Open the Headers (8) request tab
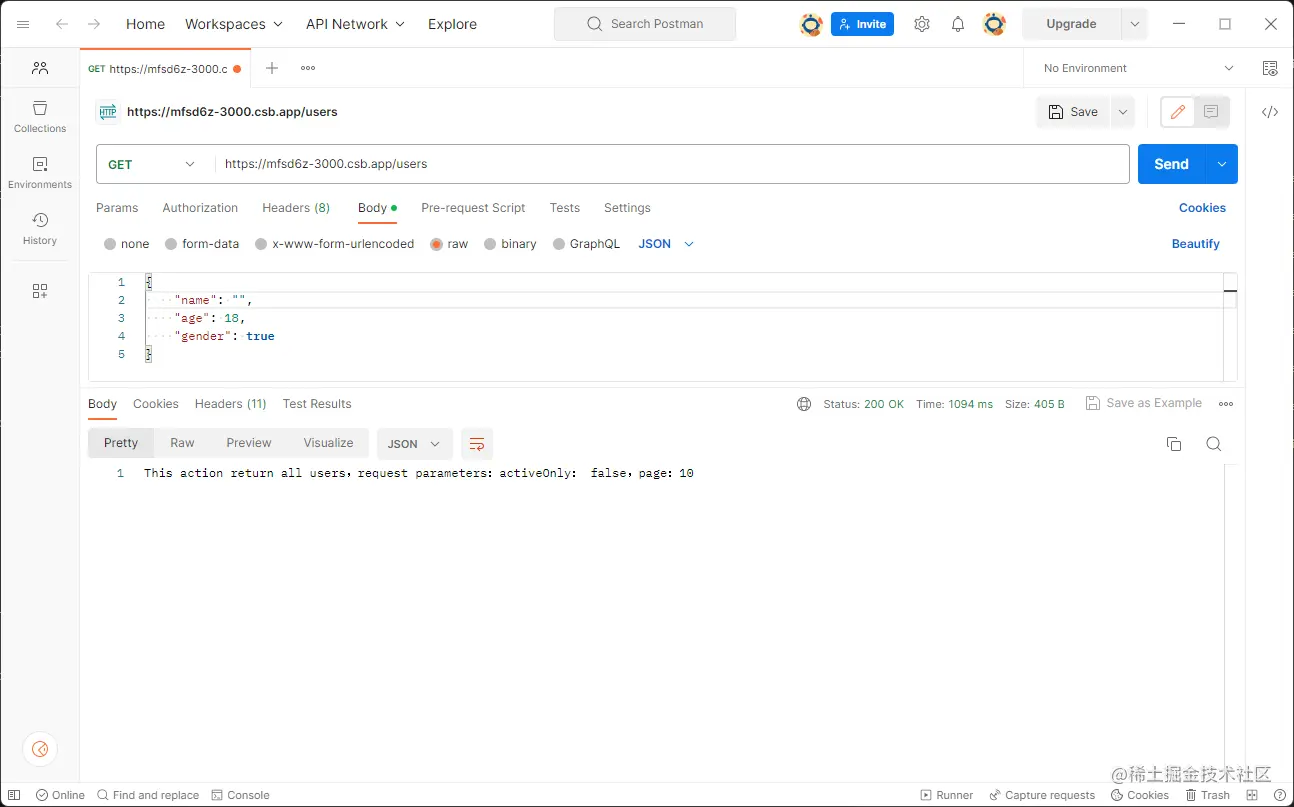Screen dimensions: 1294x807 point(296,208)
